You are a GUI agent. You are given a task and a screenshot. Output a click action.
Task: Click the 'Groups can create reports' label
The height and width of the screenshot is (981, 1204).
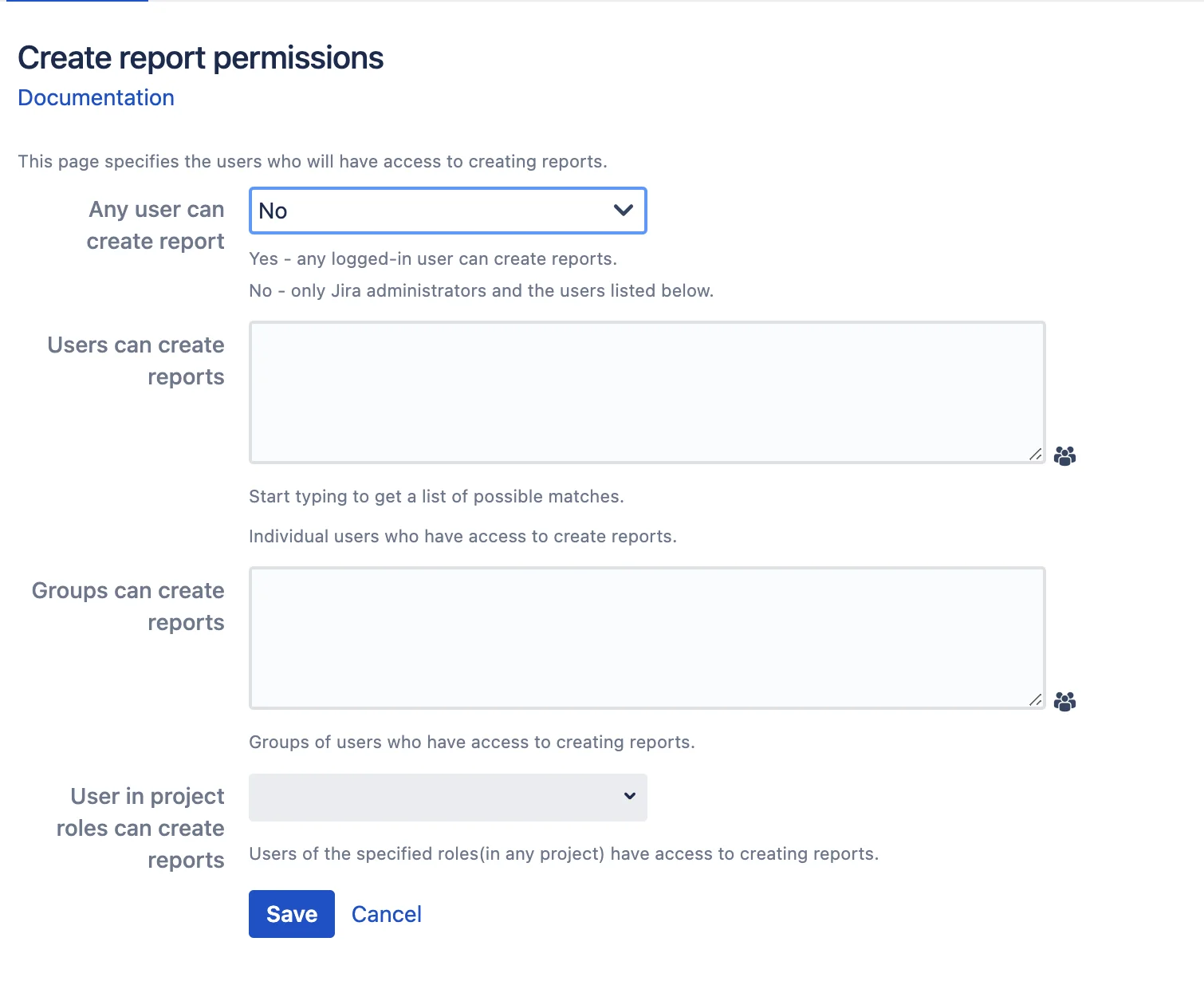coord(128,606)
